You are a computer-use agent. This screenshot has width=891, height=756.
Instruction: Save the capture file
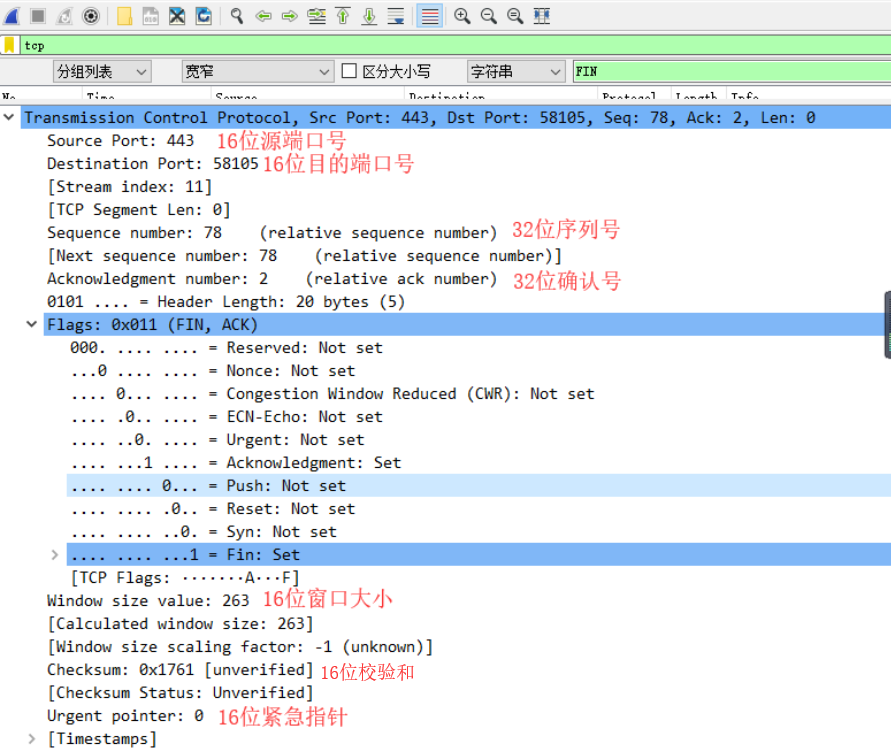coord(151,16)
